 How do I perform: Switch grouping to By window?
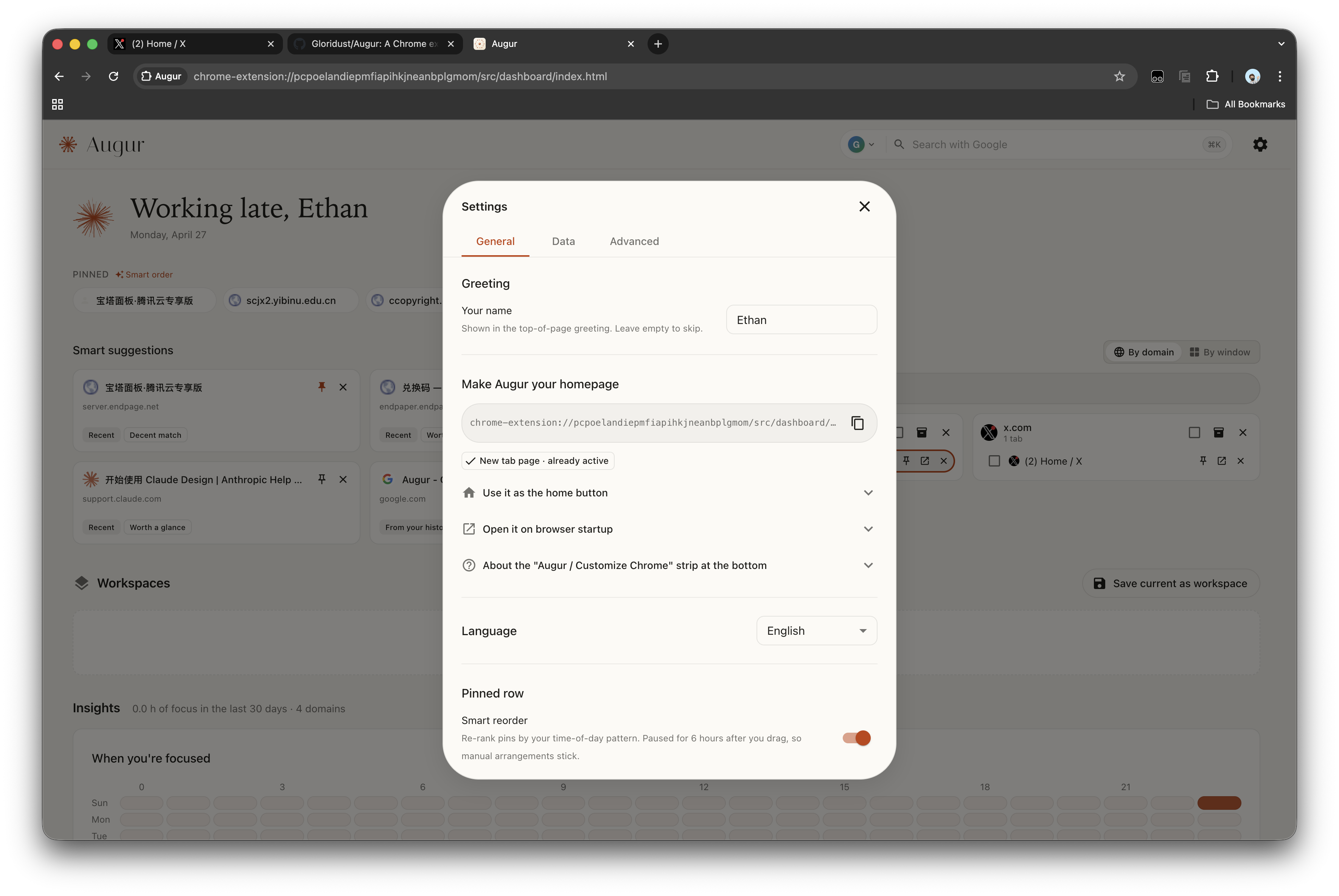click(x=1219, y=352)
